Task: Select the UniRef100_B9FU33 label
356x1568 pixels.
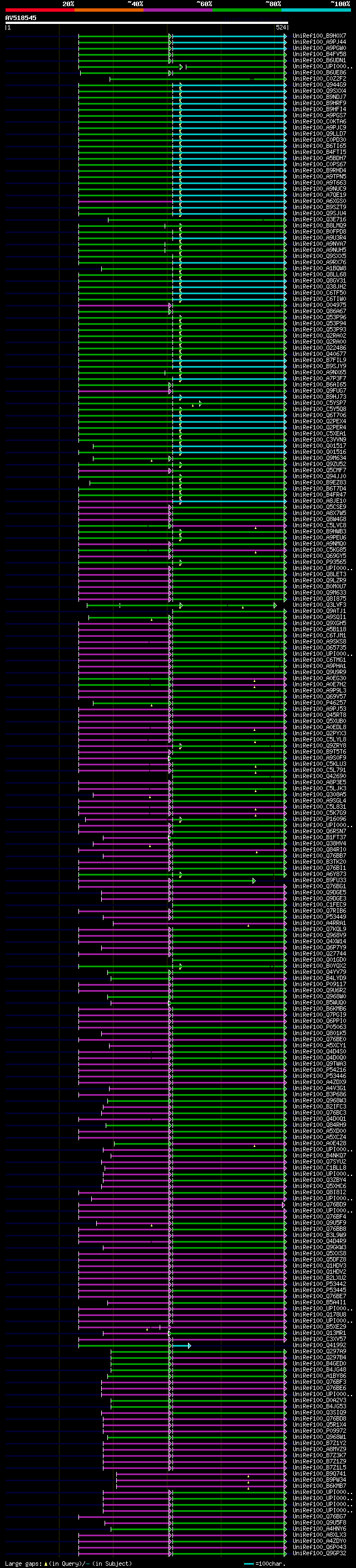Action: (x=319, y=880)
